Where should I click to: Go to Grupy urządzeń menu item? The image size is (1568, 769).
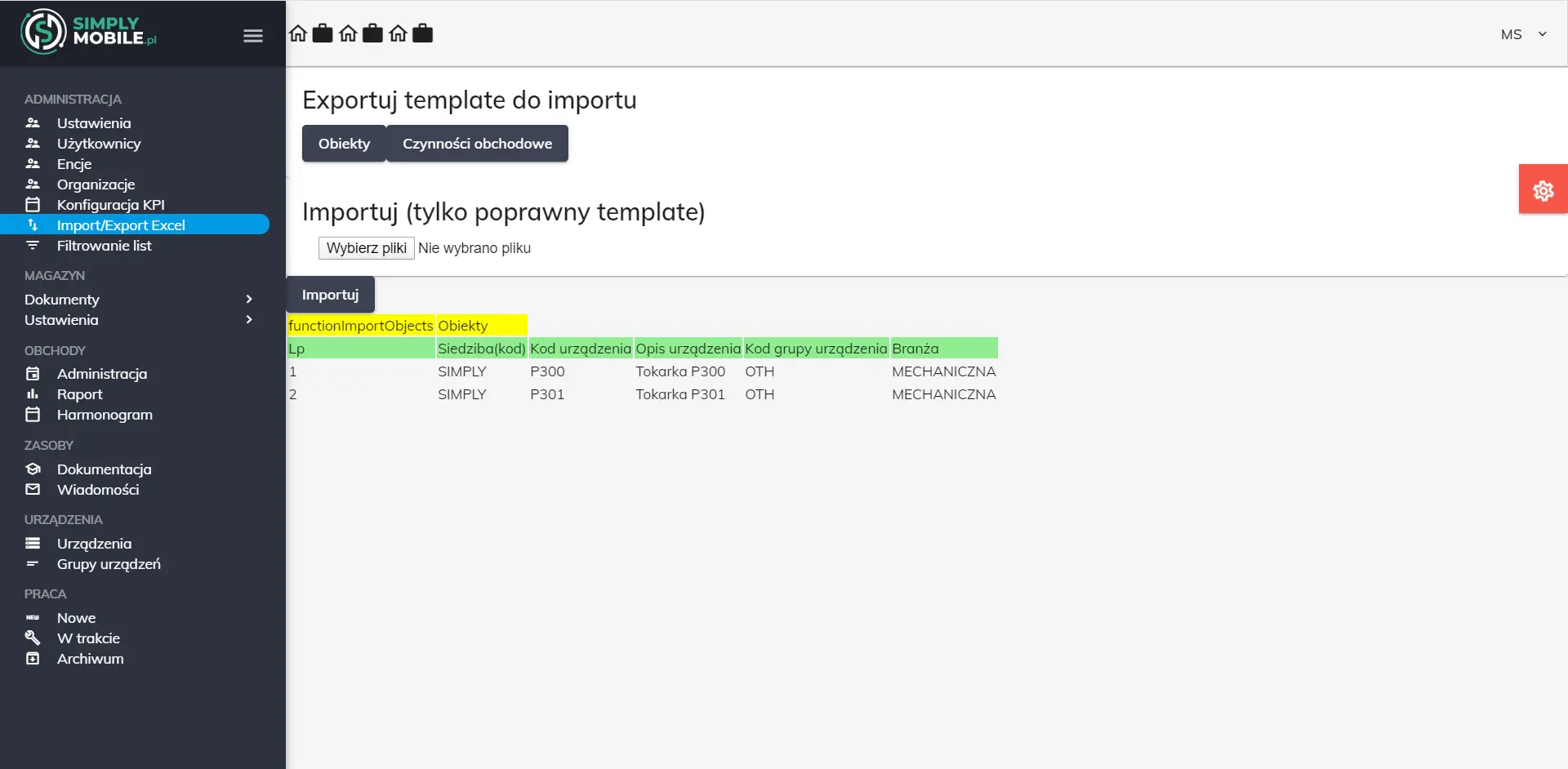coord(109,564)
